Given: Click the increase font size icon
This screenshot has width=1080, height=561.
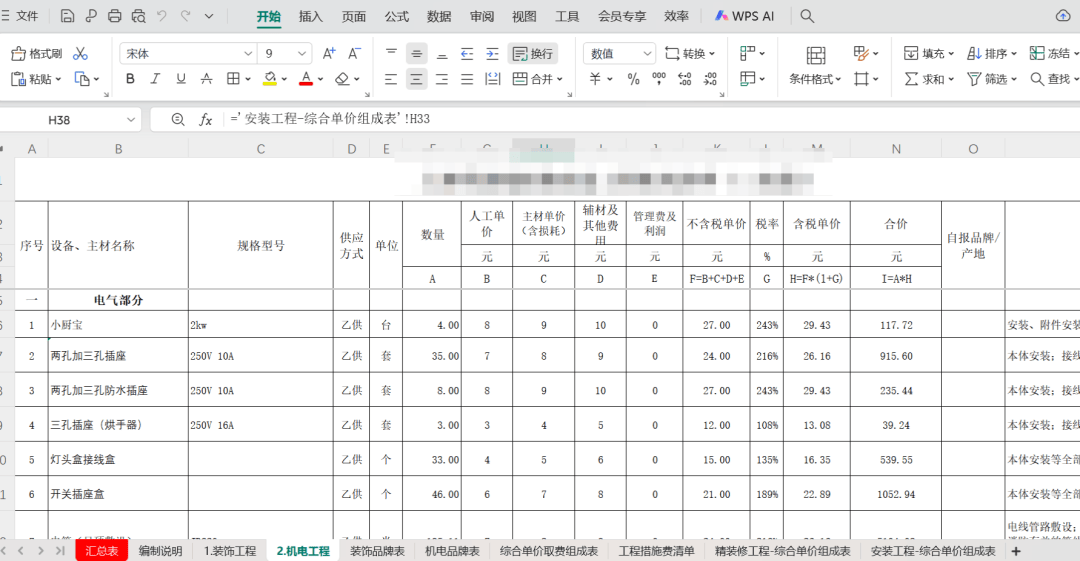Looking at the screenshot, I should pyautogui.click(x=328, y=54).
